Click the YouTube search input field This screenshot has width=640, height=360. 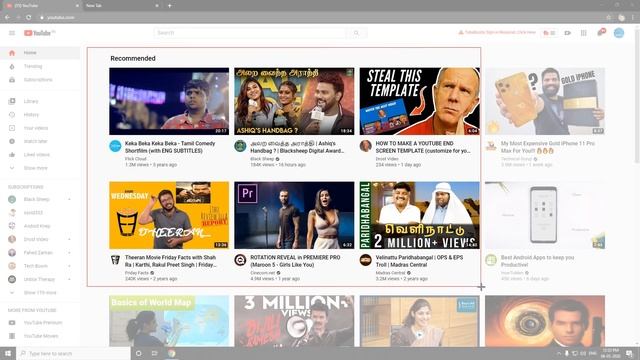tap(250, 33)
